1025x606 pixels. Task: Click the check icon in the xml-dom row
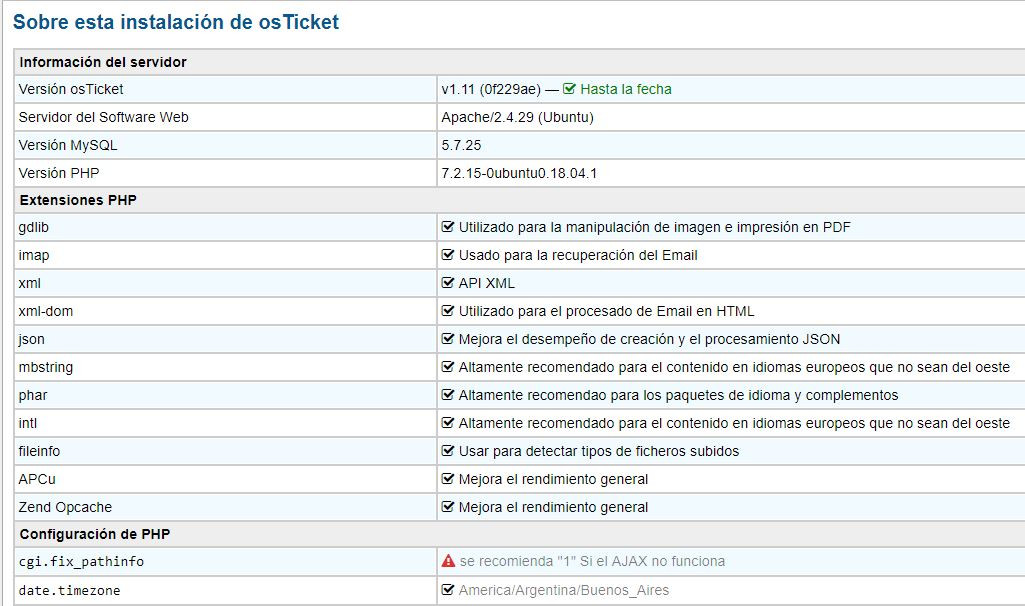pos(448,311)
